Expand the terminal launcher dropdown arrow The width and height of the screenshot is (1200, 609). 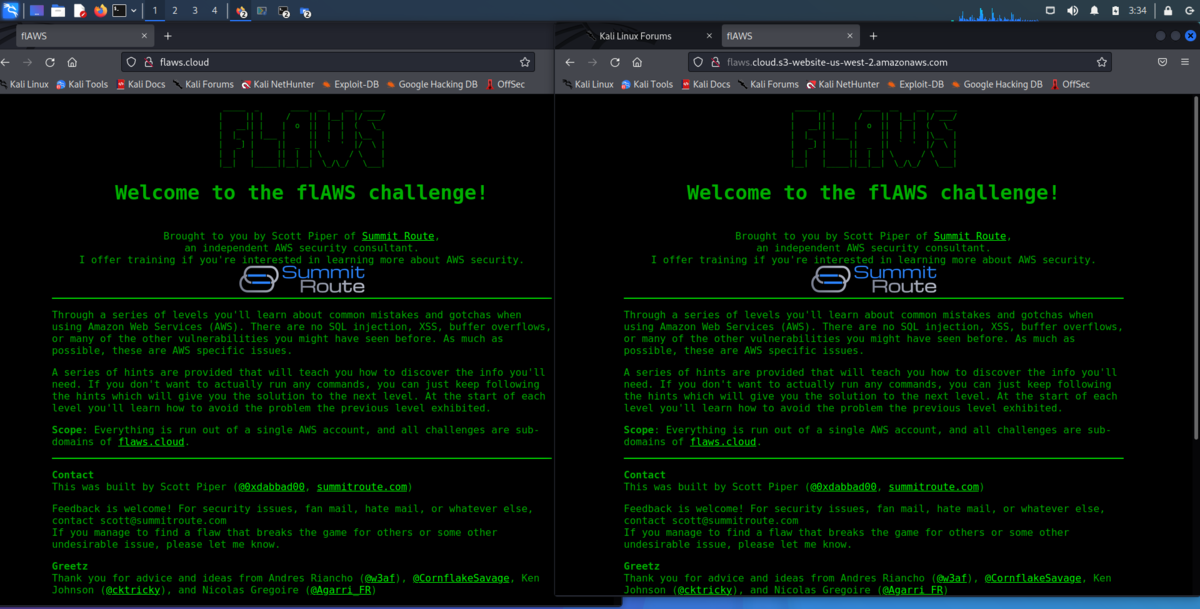click(134, 11)
